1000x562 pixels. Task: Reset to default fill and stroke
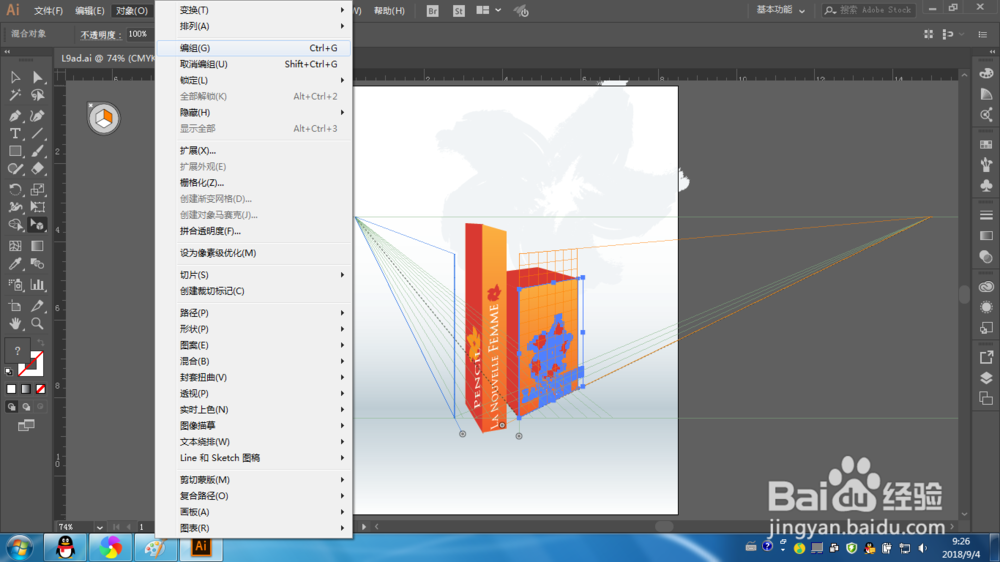(x=9, y=371)
